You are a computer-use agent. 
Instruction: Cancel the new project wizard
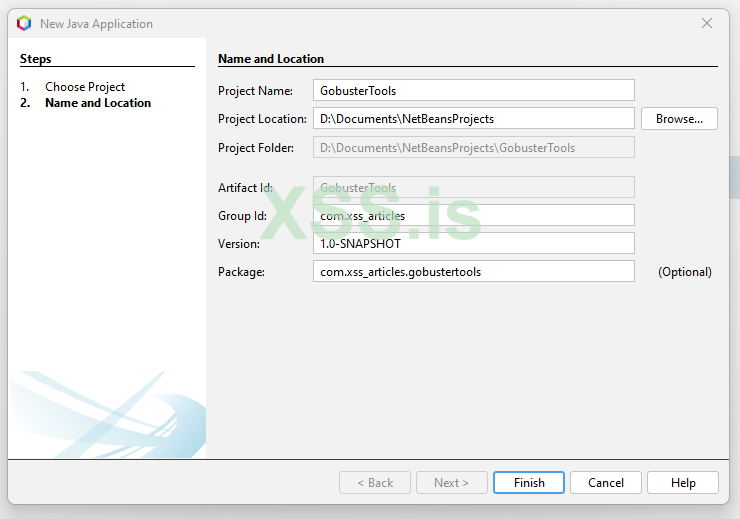click(x=605, y=483)
